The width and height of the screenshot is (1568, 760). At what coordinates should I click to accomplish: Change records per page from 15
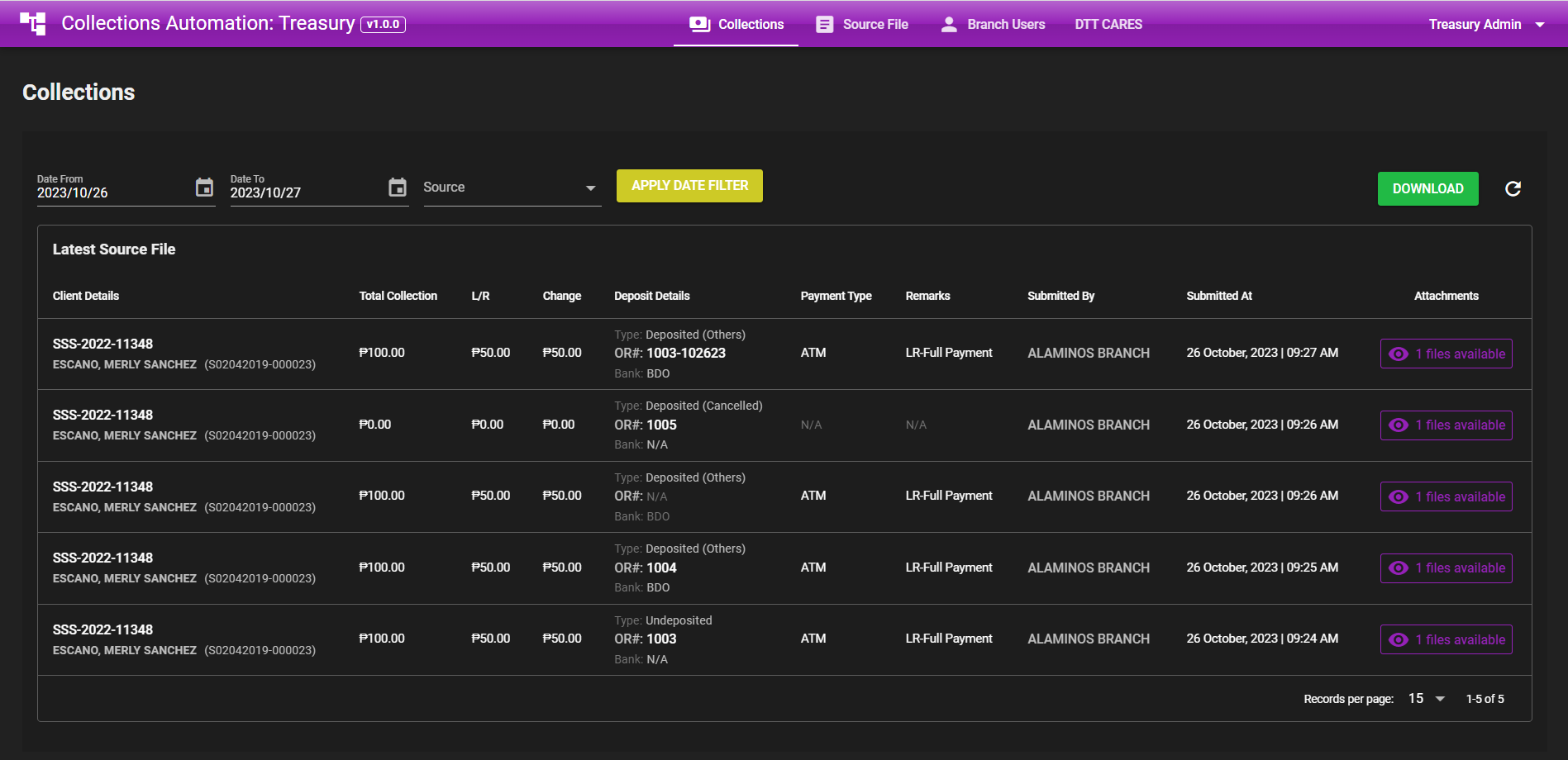tap(1427, 699)
